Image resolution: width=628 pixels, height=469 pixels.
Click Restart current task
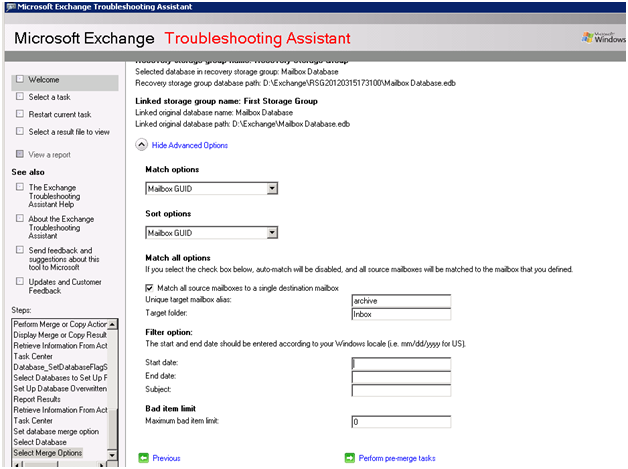pyautogui.click(x=60, y=115)
